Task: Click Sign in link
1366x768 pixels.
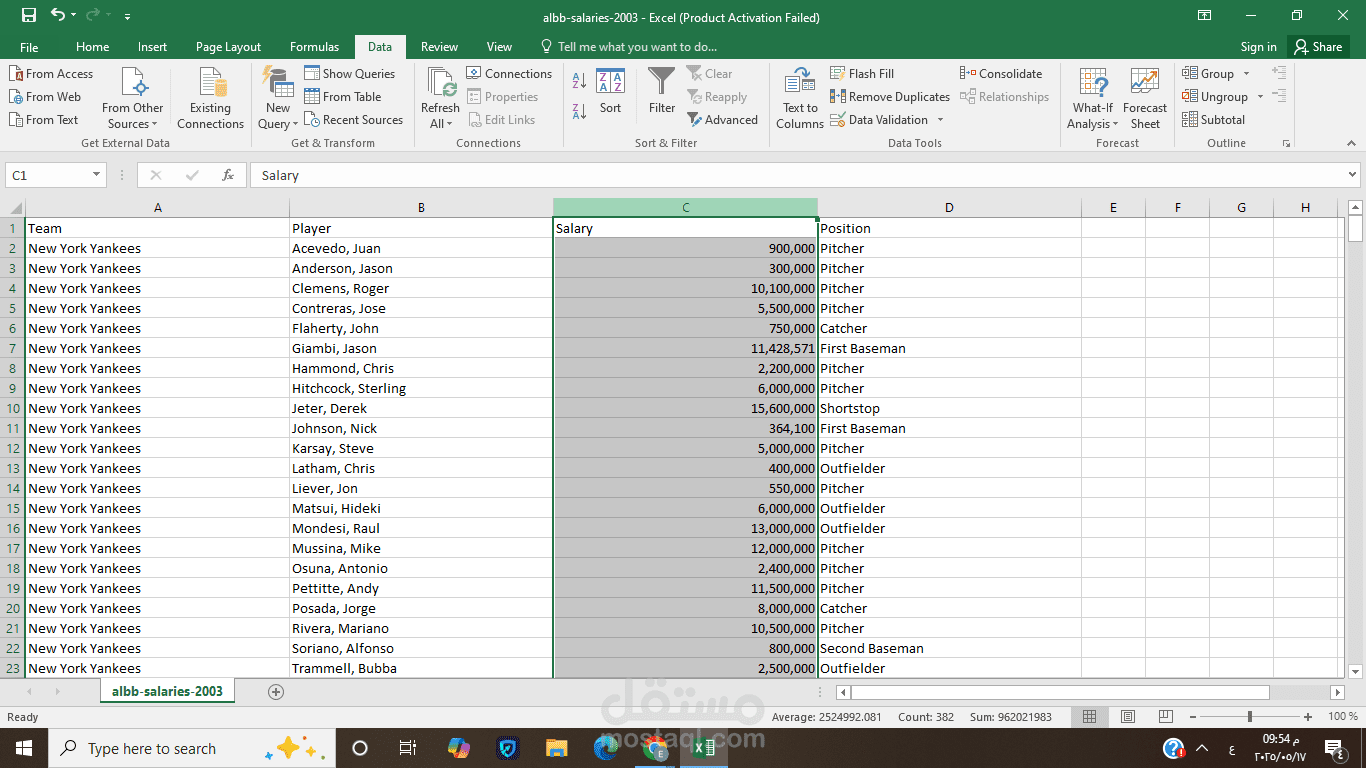Action: (1258, 47)
